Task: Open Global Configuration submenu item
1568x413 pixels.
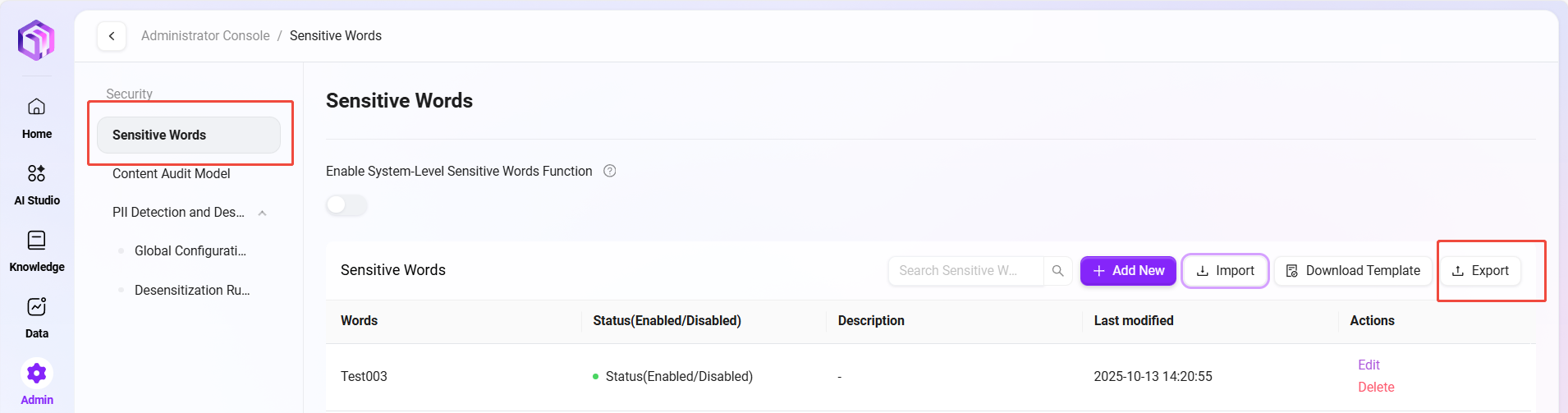Action: [190, 250]
